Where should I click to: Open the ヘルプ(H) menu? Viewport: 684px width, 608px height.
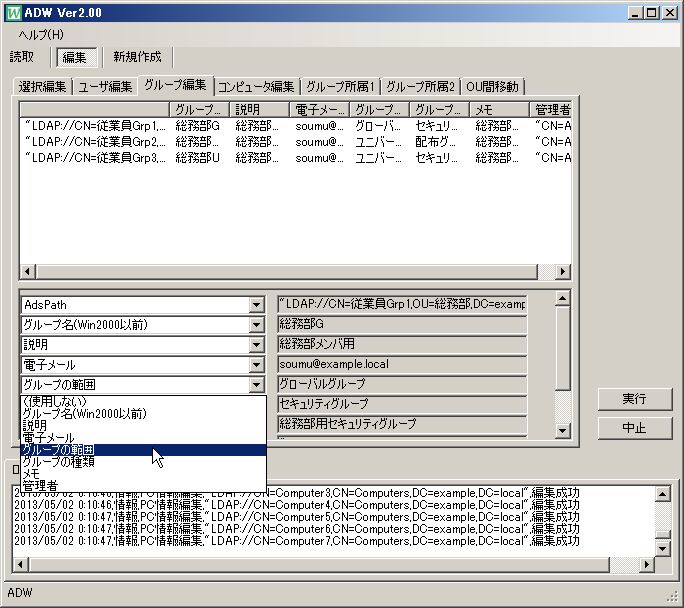click(x=41, y=34)
